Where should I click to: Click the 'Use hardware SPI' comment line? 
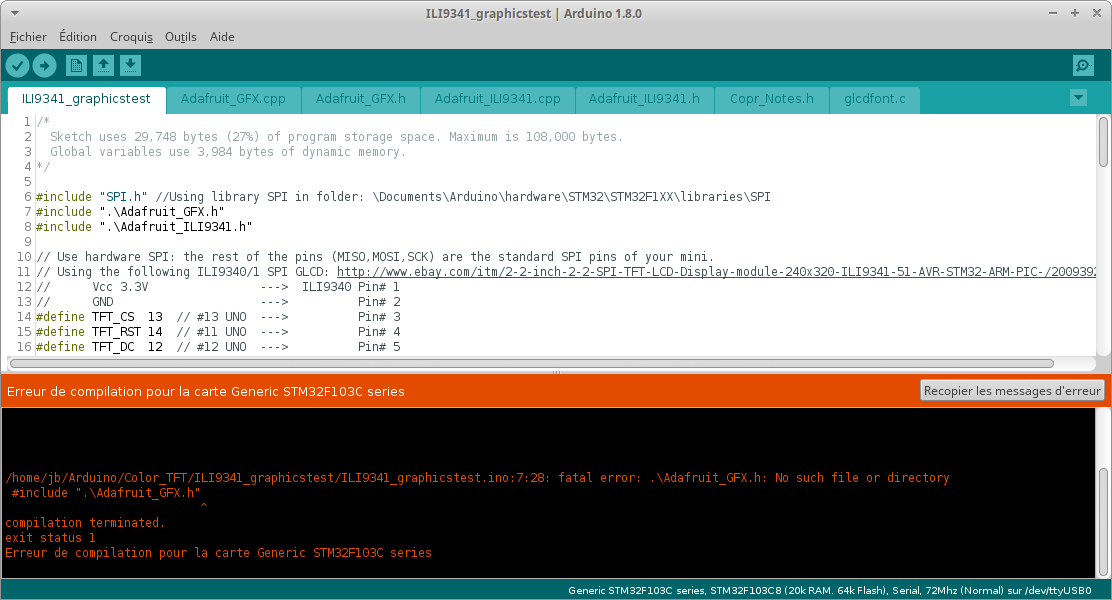click(375, 257)
